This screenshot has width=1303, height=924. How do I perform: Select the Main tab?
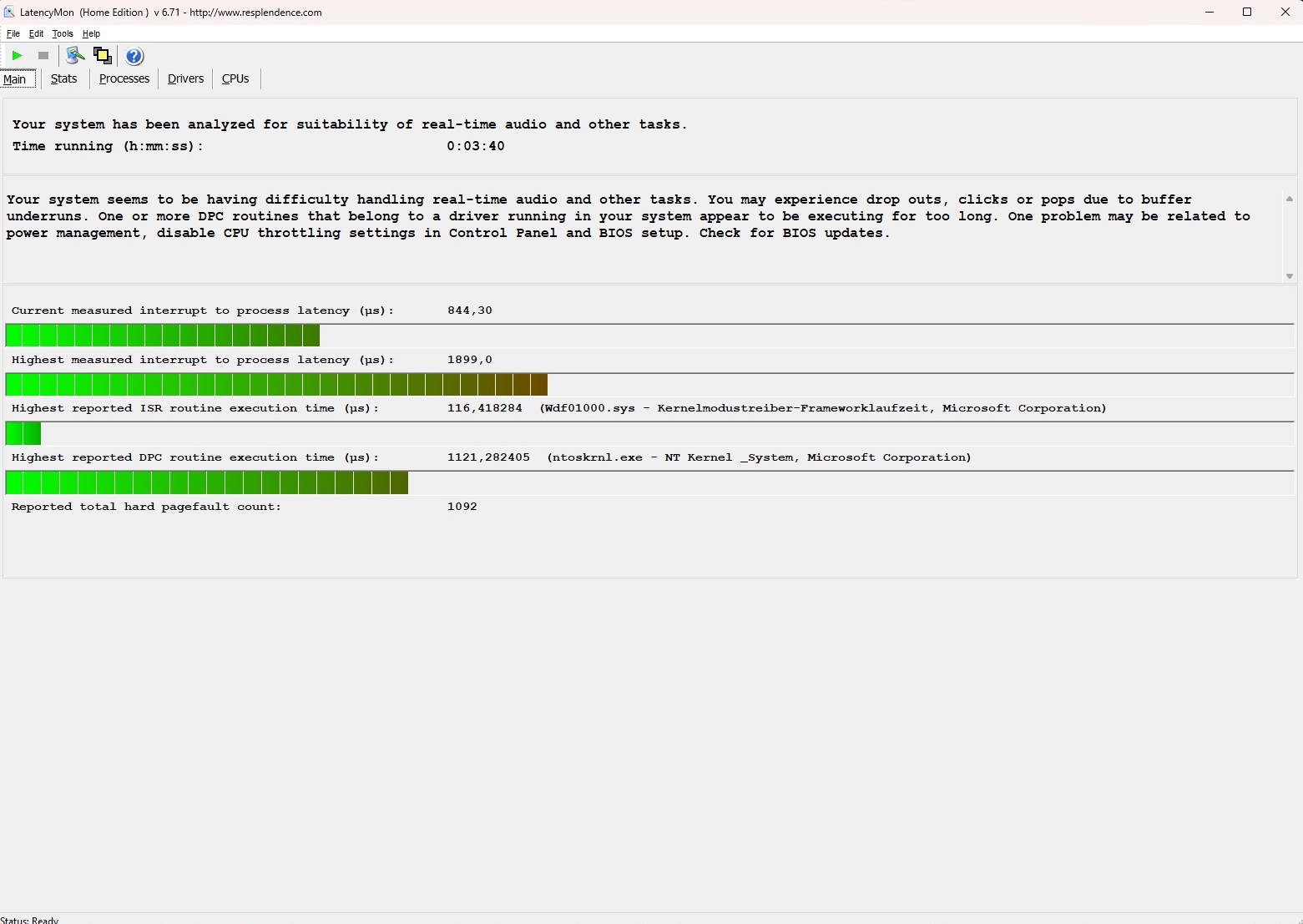point(15,79)
